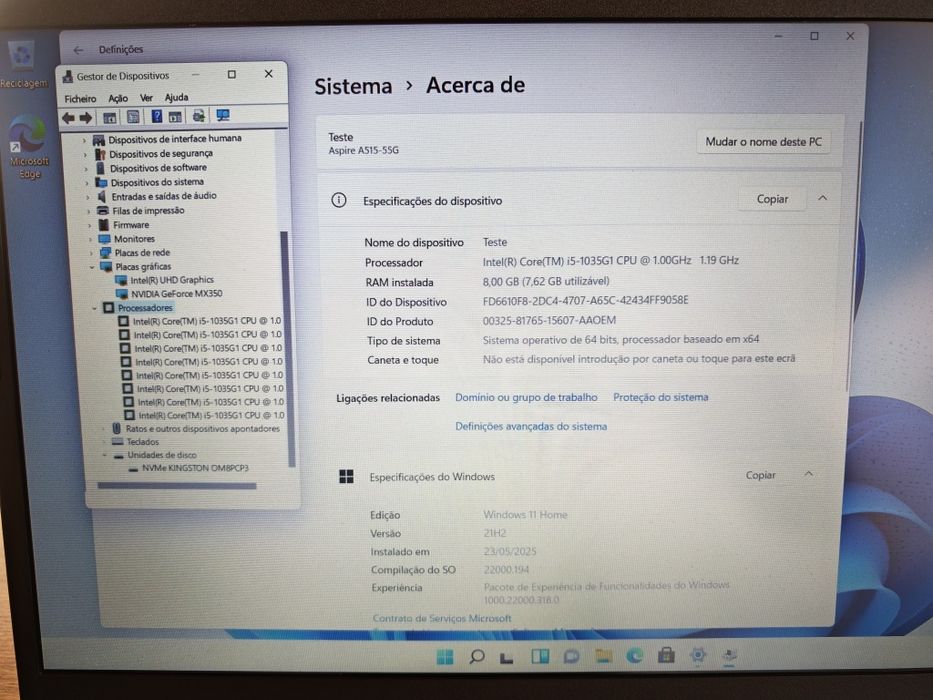Expand Entradas e saídas de áudio node
The height and width of the screenshot is (700, 933).
click(x=88, y=197)
